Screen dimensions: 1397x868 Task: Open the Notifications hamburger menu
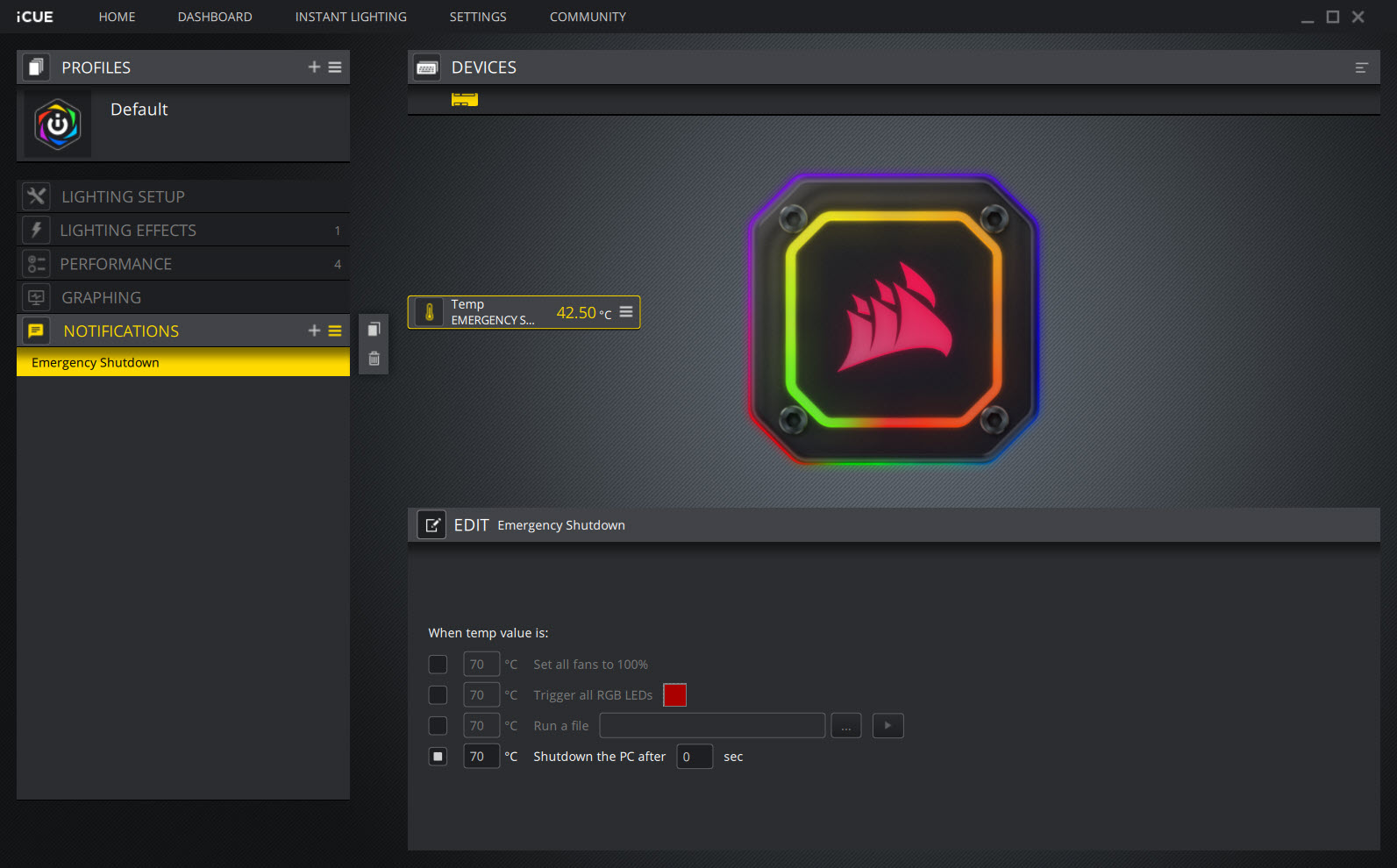click(x=335, y=331)
